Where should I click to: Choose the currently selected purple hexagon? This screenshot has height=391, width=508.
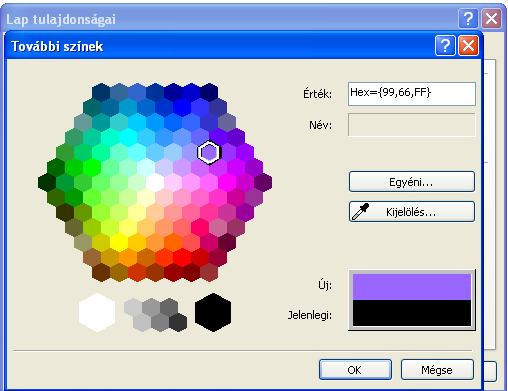pyautogui.click(x=209, y=152)
